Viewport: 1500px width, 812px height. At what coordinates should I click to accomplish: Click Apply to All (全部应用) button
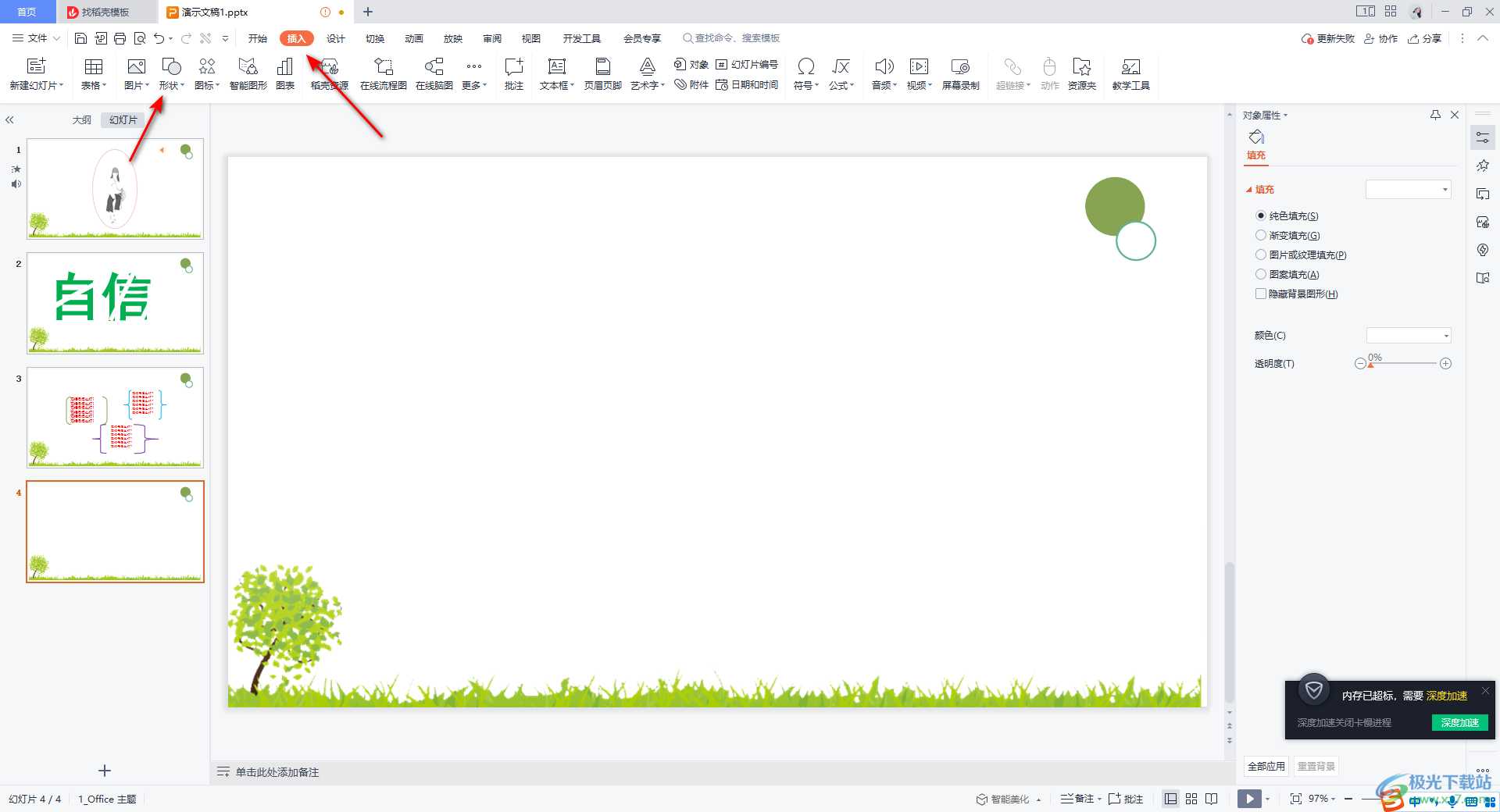[x=1266, y=766]
